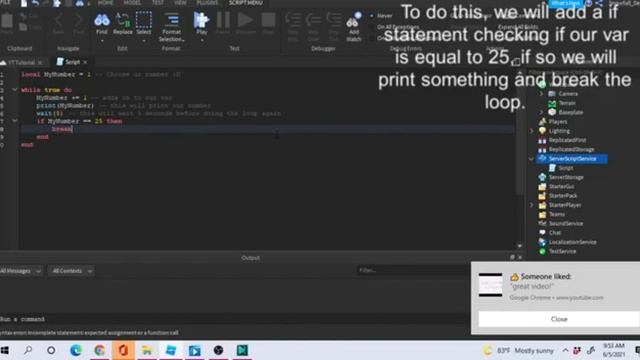Expand the StarterPlayer node in Explorer
The image size is (640, 360).
pos(531,205)
